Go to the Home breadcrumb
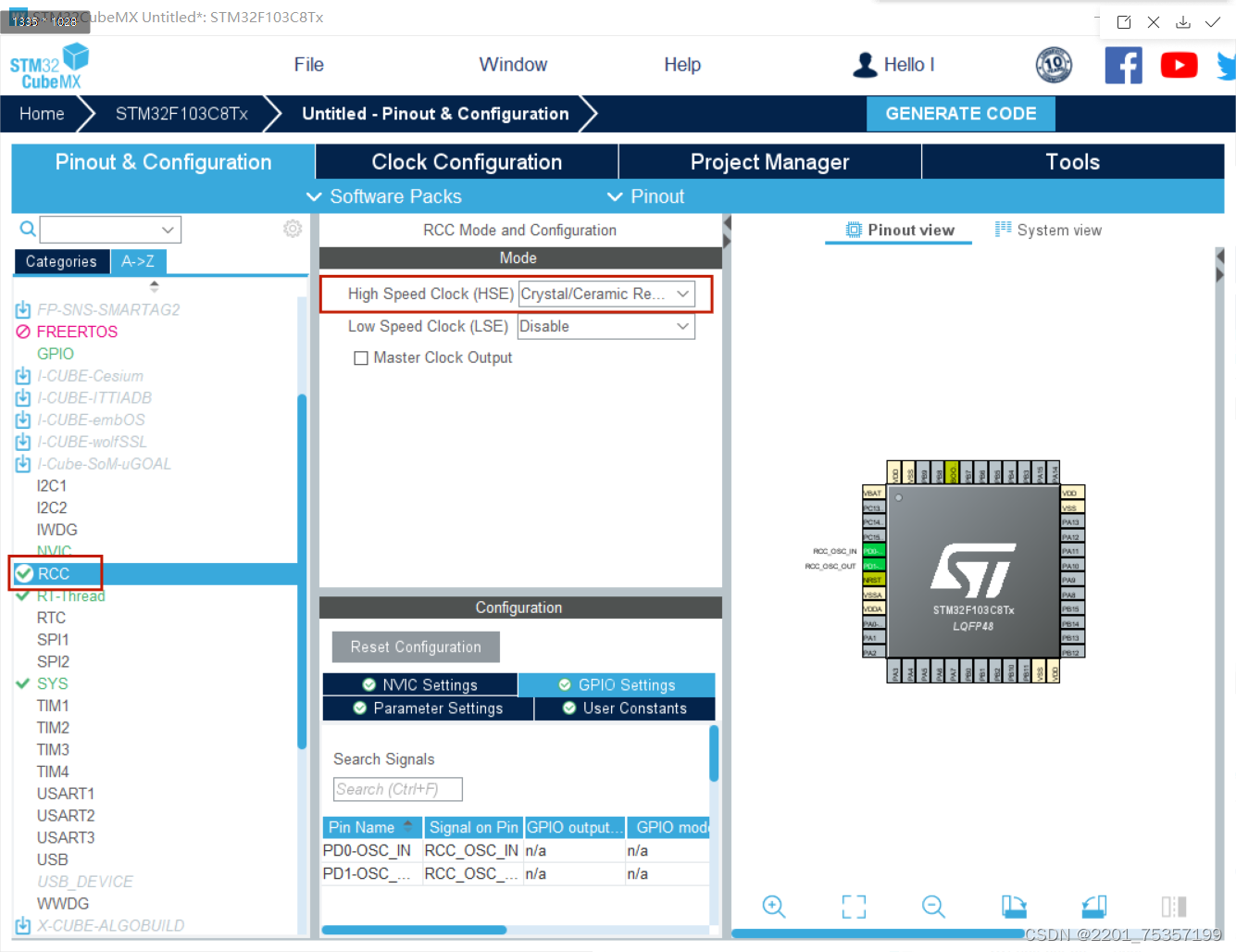1236x952 pixels. coord(42,114)
